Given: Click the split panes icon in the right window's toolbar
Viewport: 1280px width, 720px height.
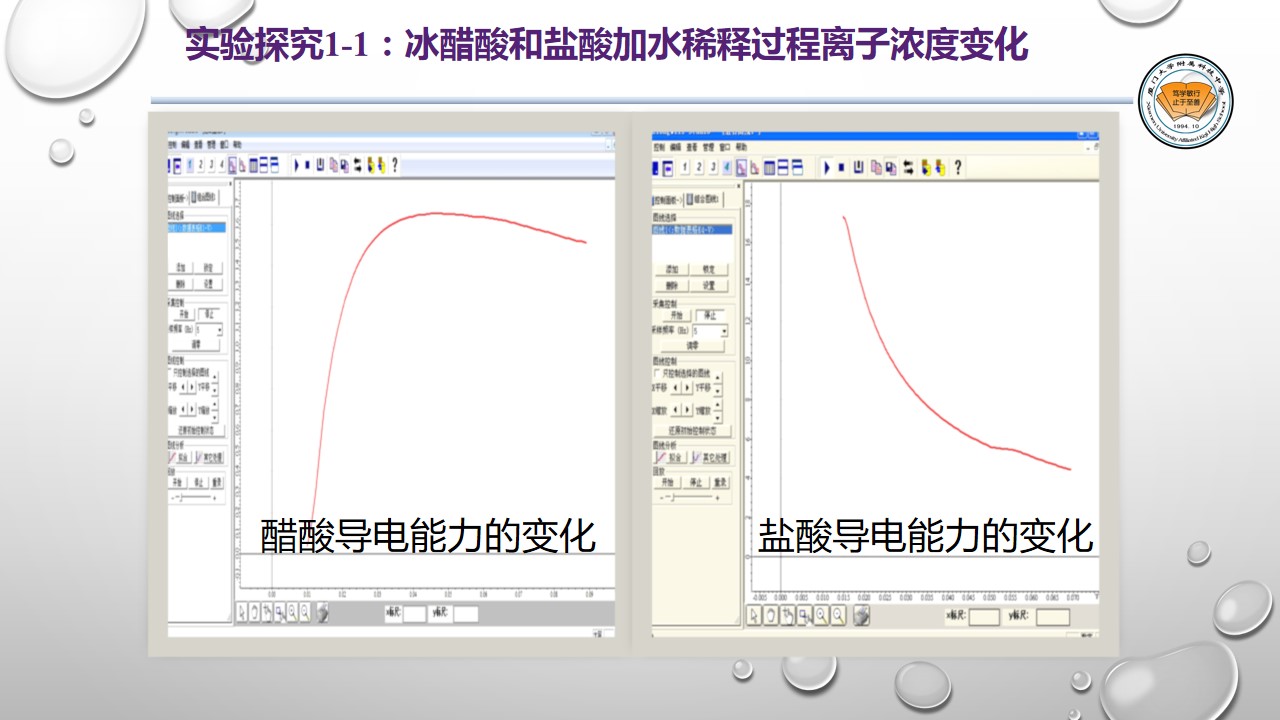Looking at the screenshot, I should (x=783, y=167).
